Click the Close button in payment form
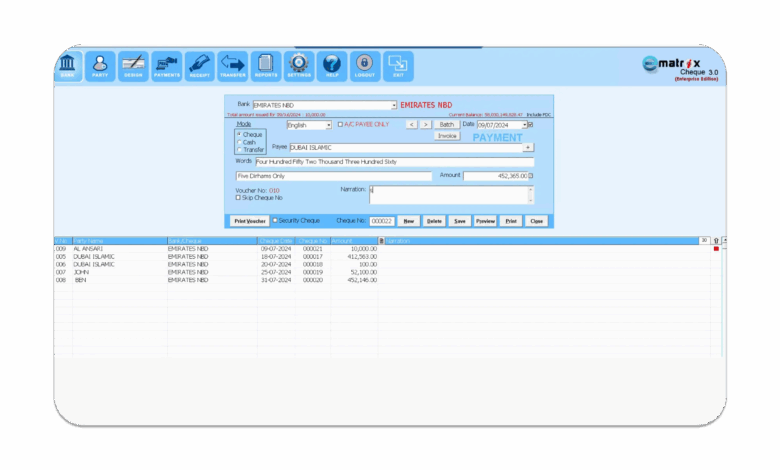 coord(536,221)
